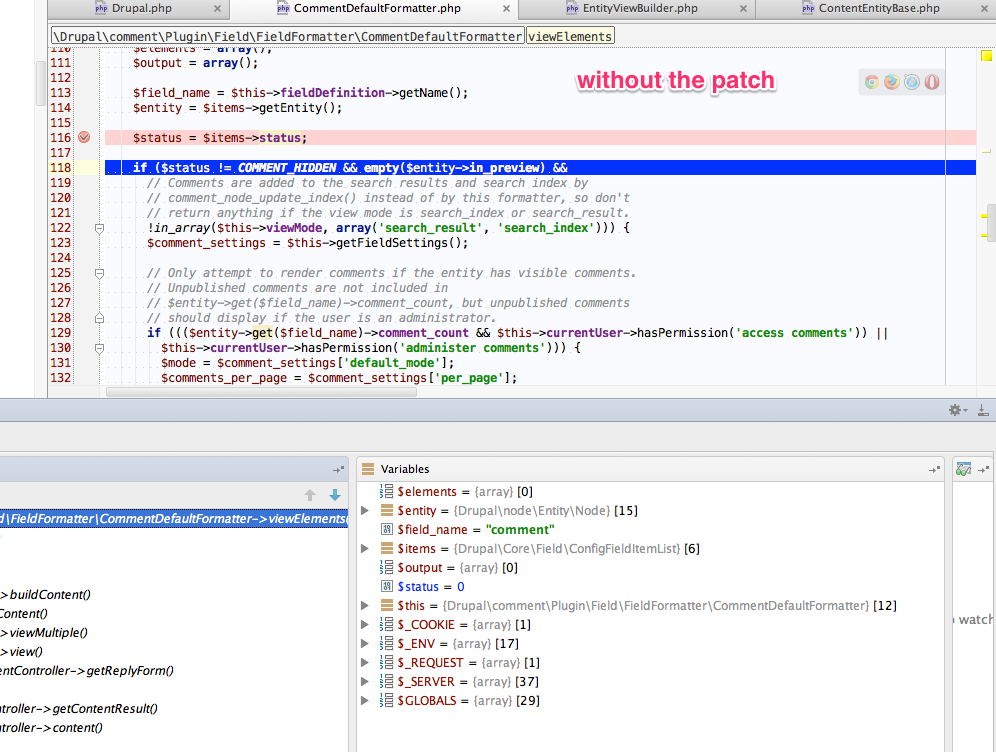Viewport: 996px width, 752px height.
Task: Click the debug panel settings gear
Action: (956, 410)
